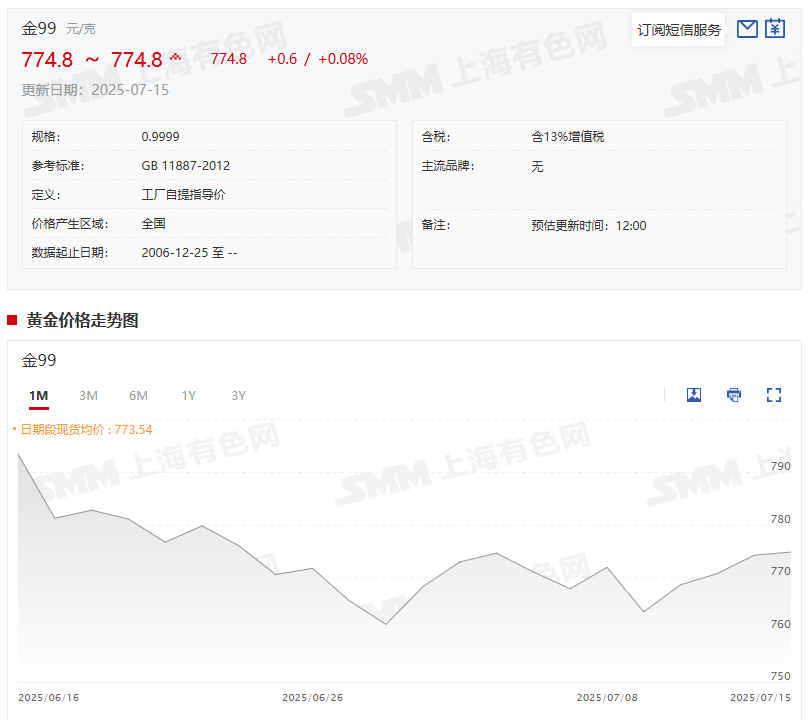The image size is (808, 720).
Task: Switch chart to 6M range
Action: click(x=138, y=396)
